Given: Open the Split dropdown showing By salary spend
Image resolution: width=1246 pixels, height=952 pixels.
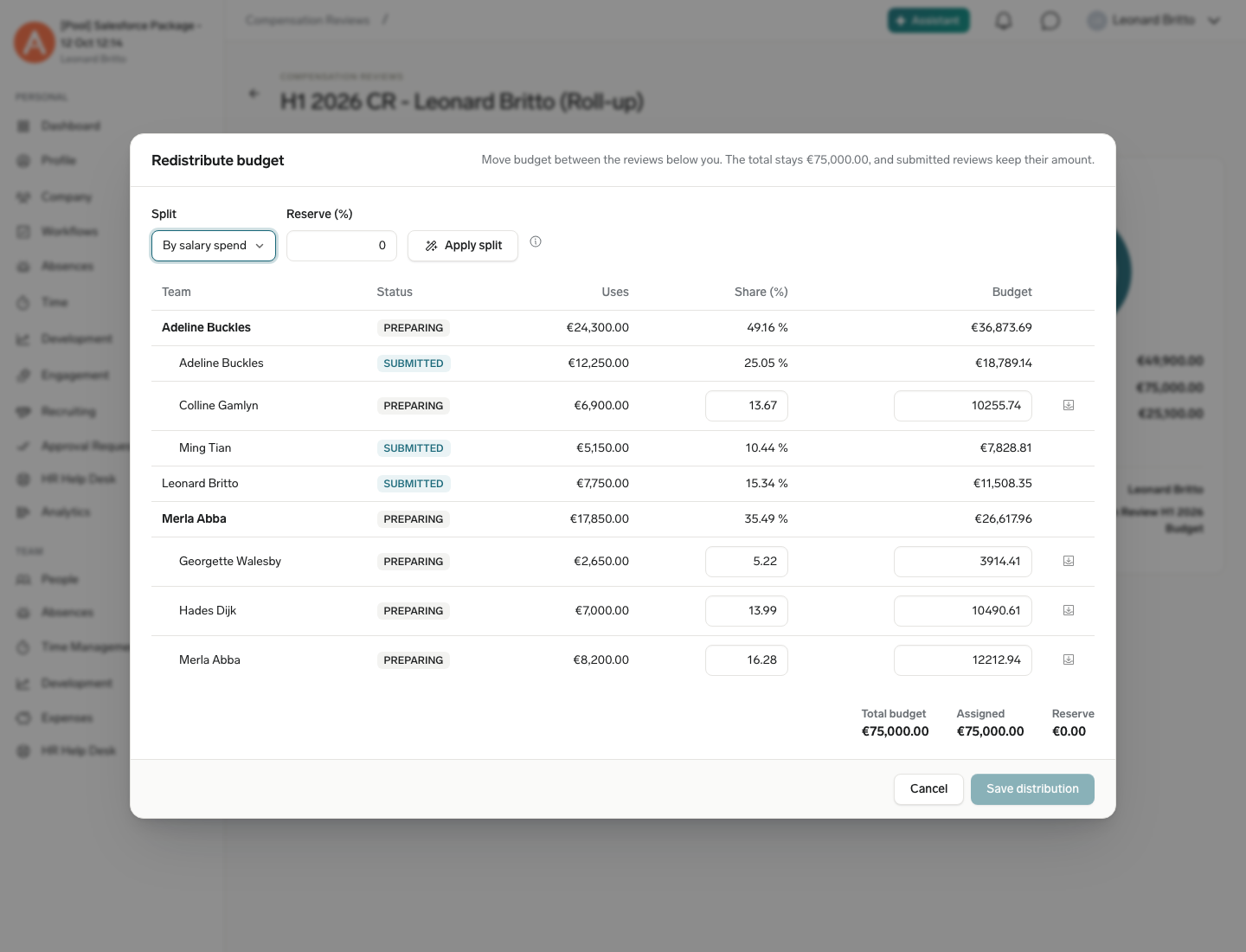Looking at the screenshot, I should (x=214, y=246).
